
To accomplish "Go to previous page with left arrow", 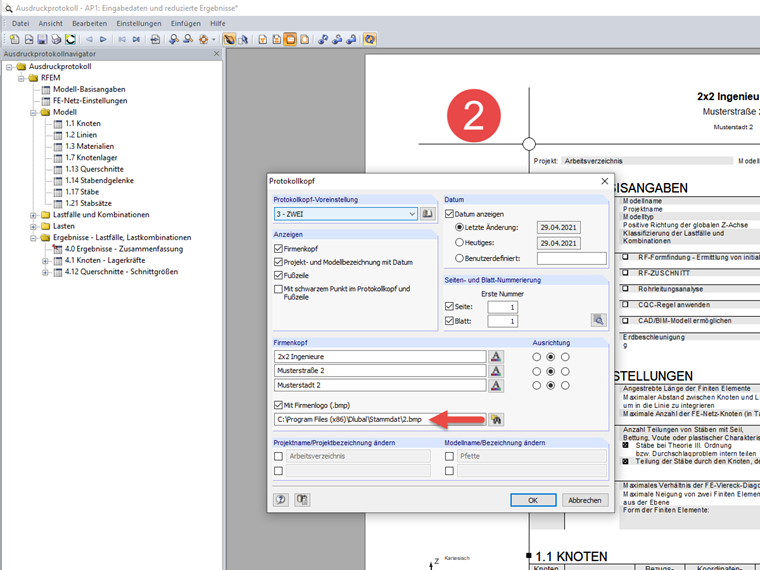I will coord(89,39).
